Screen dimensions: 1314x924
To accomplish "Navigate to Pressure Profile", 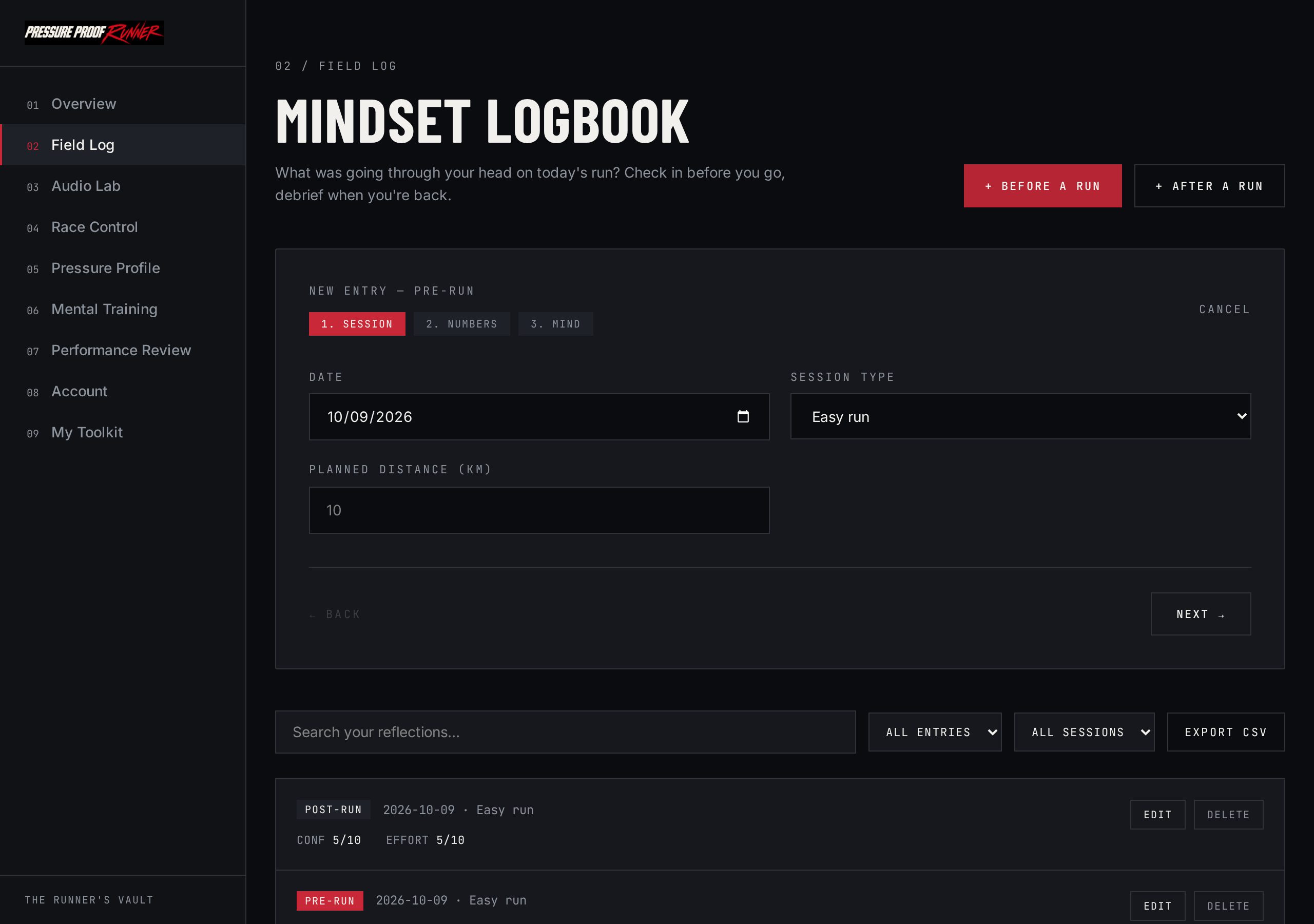I will coord(123,268).
